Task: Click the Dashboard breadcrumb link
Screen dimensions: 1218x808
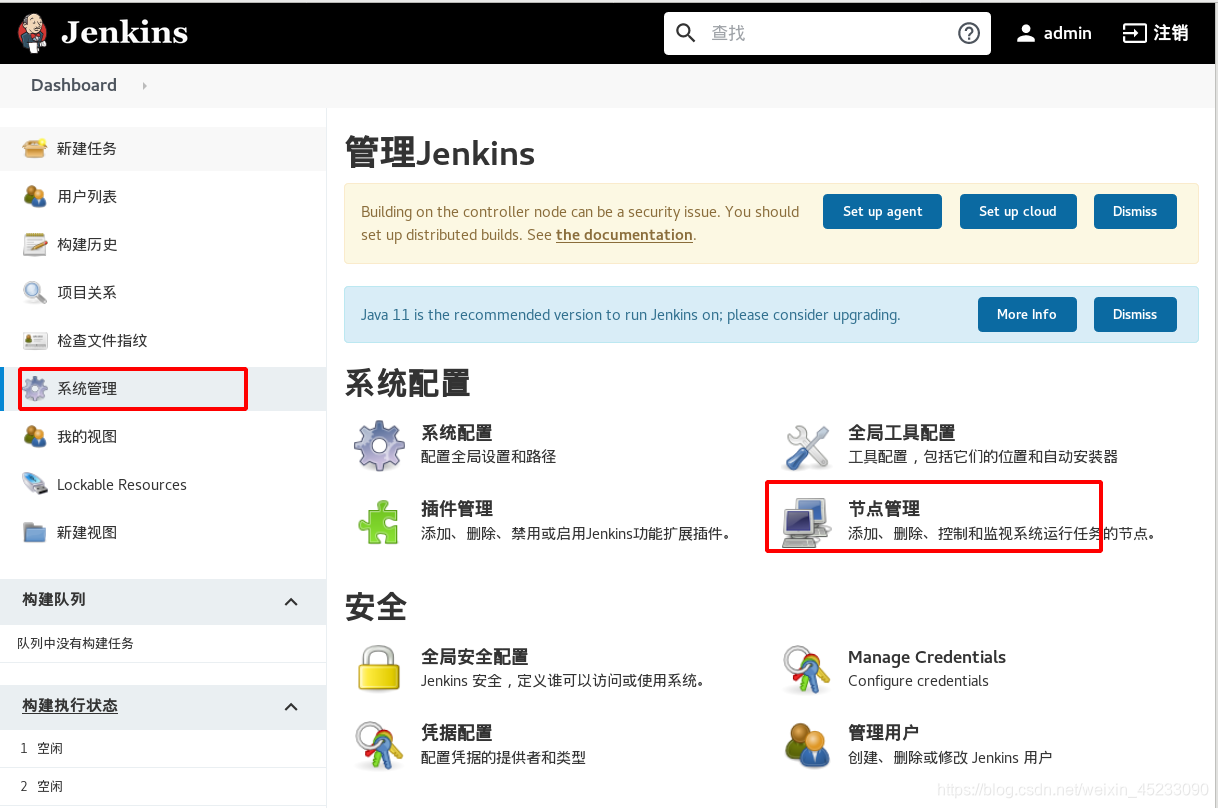Action: point(74,85)
